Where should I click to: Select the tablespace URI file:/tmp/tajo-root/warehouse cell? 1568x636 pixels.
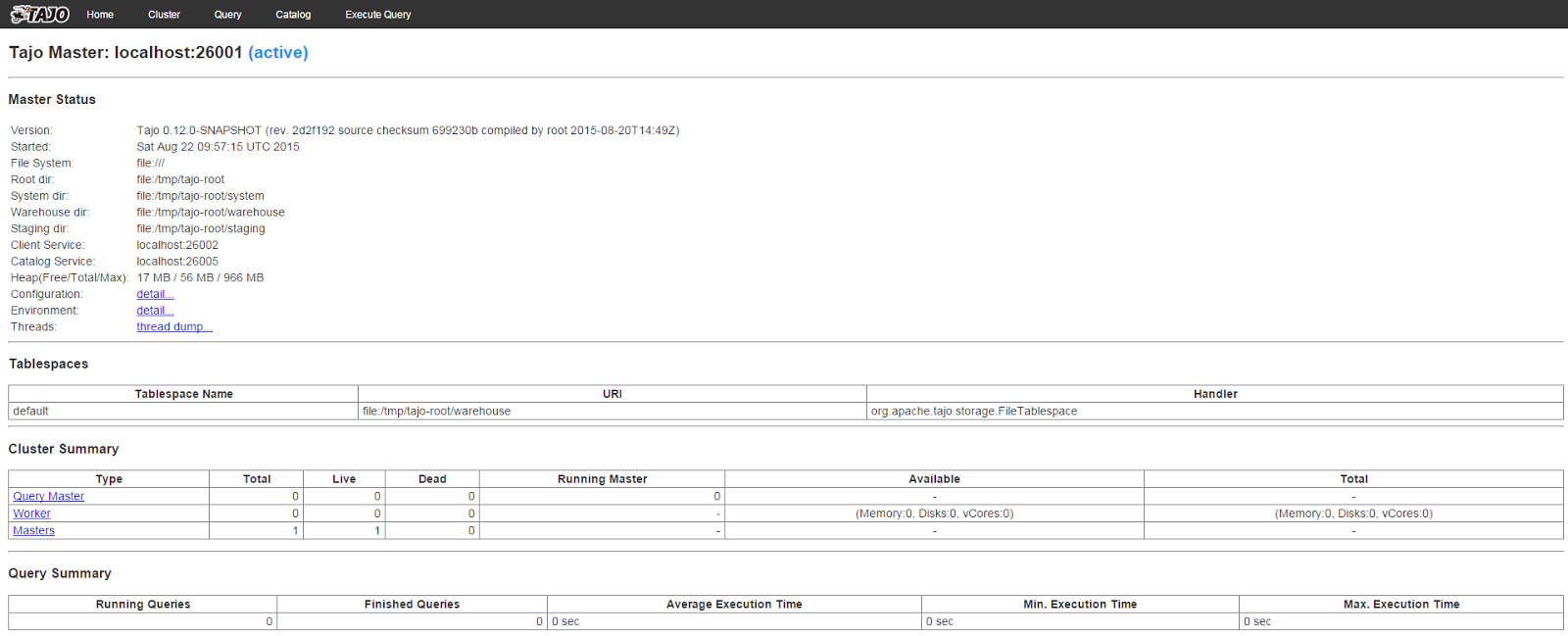point(612,412)
